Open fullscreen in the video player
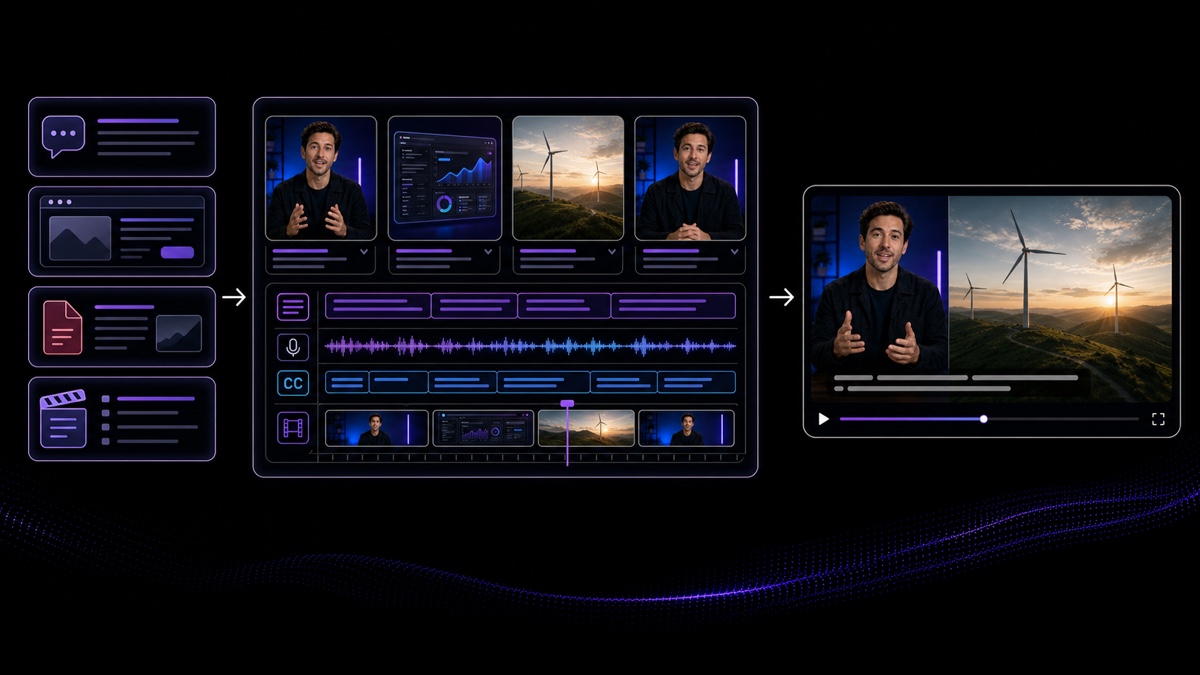 point(1158,419)
